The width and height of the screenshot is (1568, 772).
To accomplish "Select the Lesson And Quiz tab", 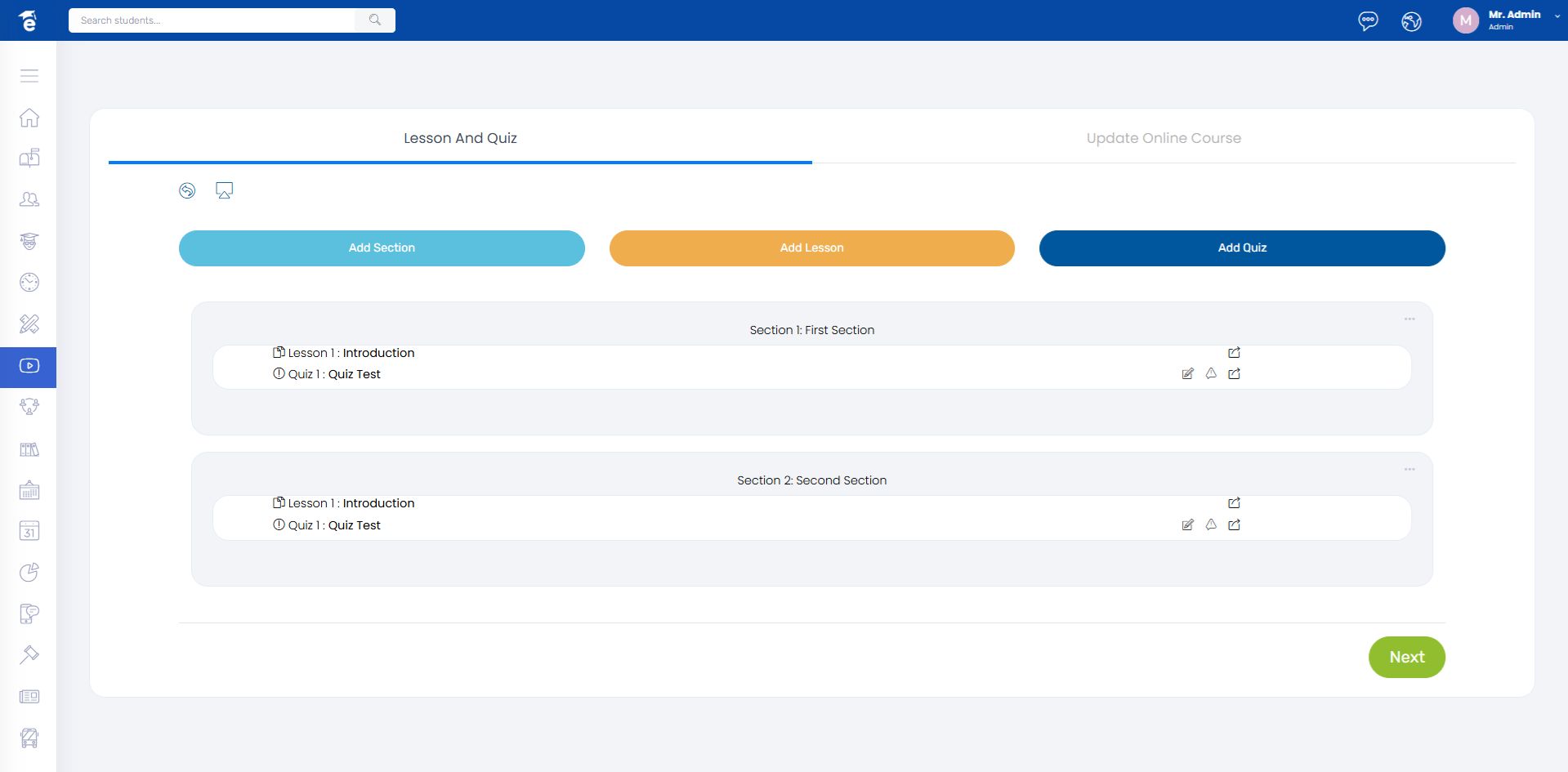I will pyautogui.click(x=460, y=138).
